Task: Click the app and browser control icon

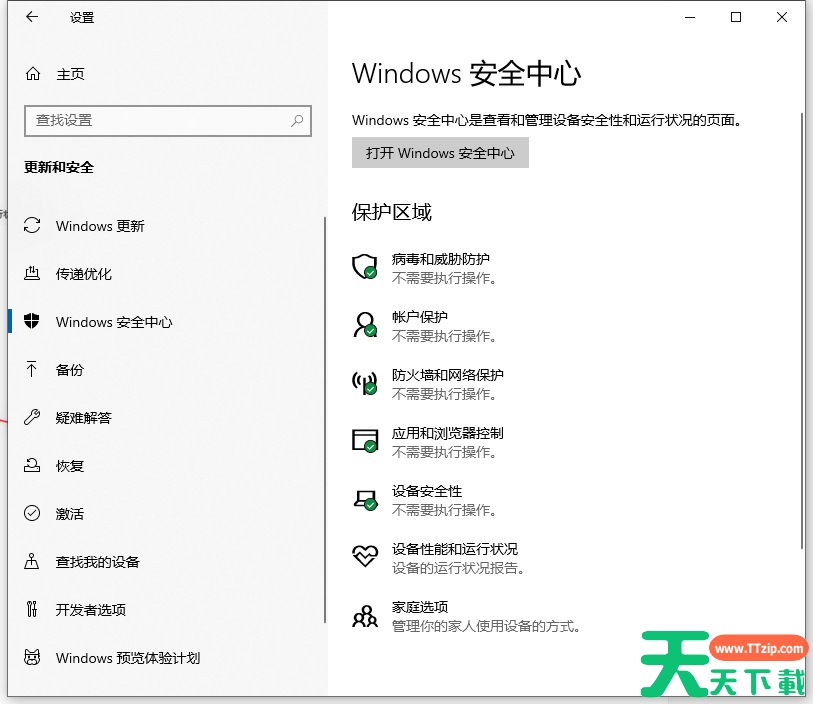Action: coord(364,440)
